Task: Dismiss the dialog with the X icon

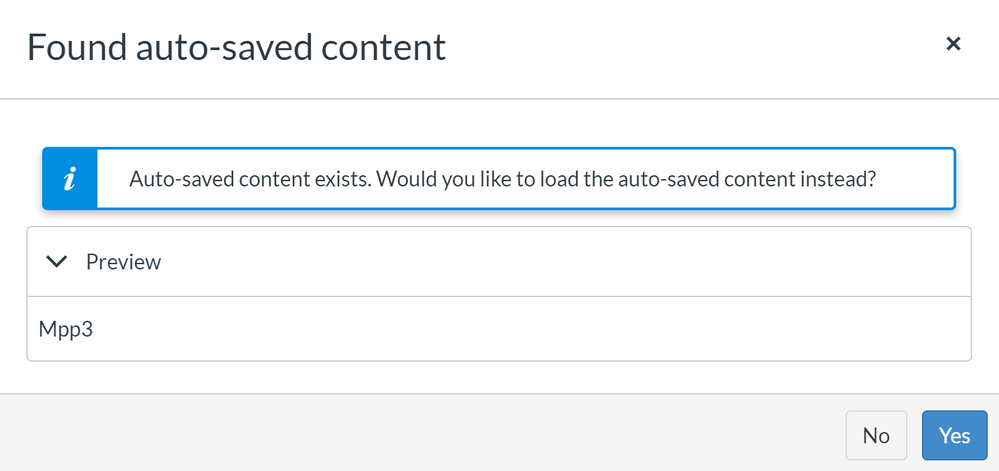Action: pyautogui.click(x=952, y=44)
